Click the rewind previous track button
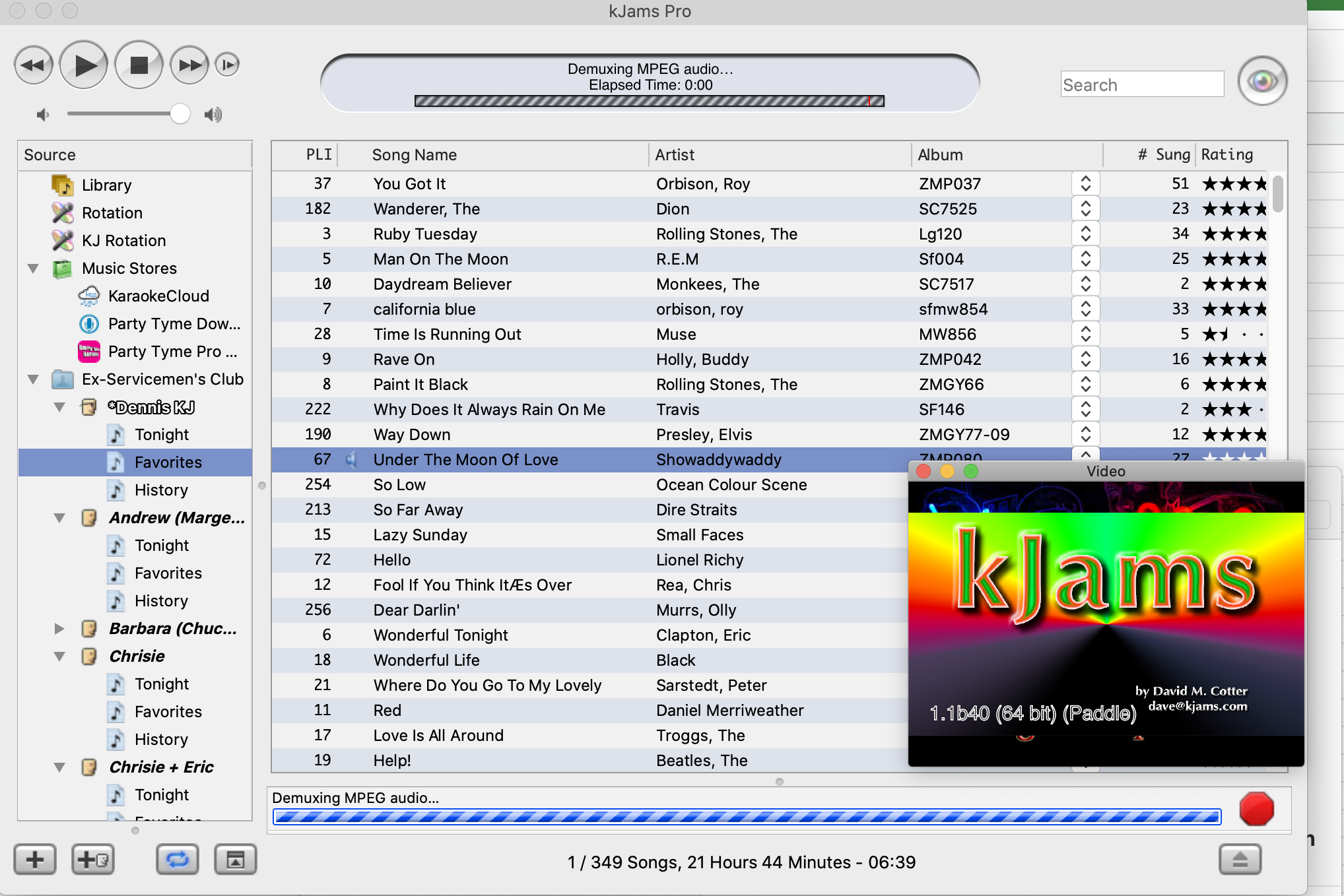1344x896 pixels. (x=33, y=65)
